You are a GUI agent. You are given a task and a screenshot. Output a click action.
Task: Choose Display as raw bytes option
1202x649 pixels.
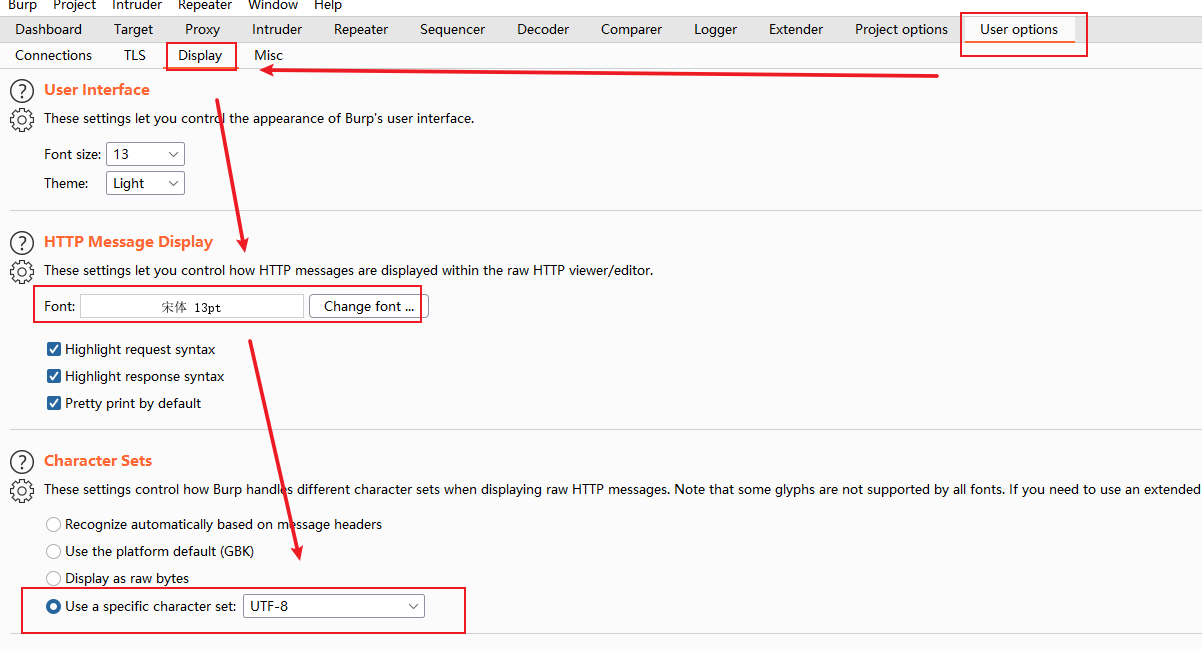pyautogui.click(x=53, y=578)
